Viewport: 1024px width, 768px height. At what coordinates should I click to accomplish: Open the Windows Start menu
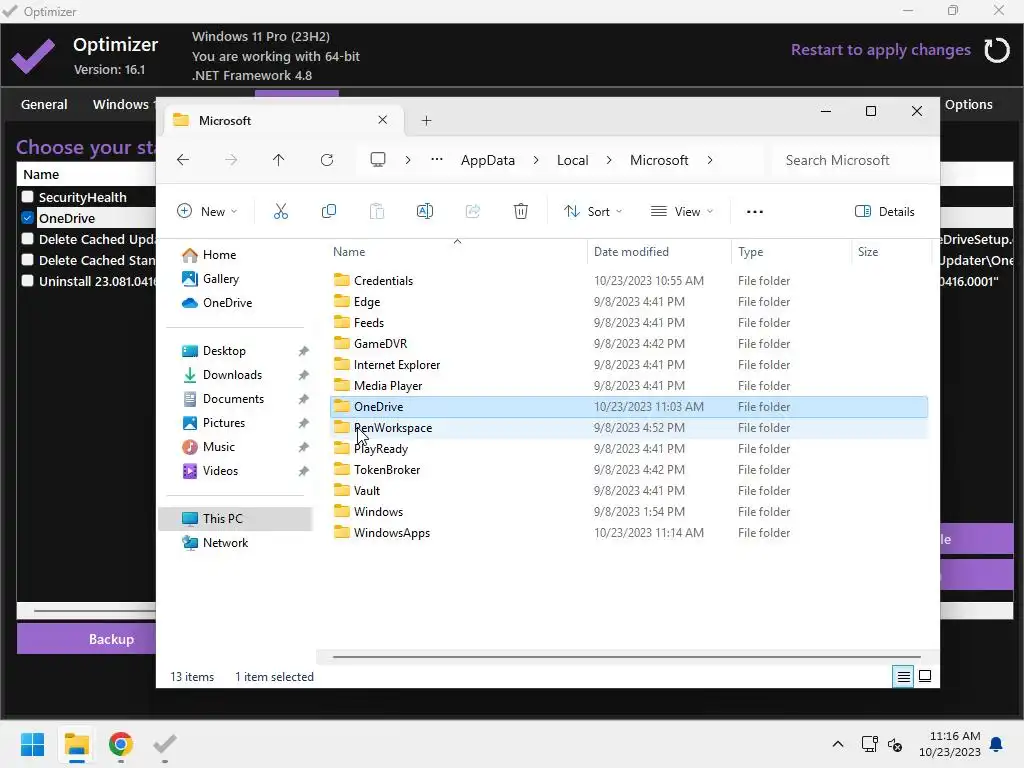click(x=33, y=744)
